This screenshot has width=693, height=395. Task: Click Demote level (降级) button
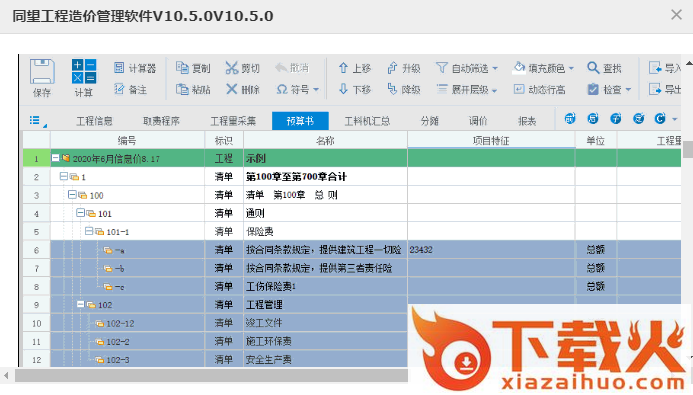click(x=403, y=90)
